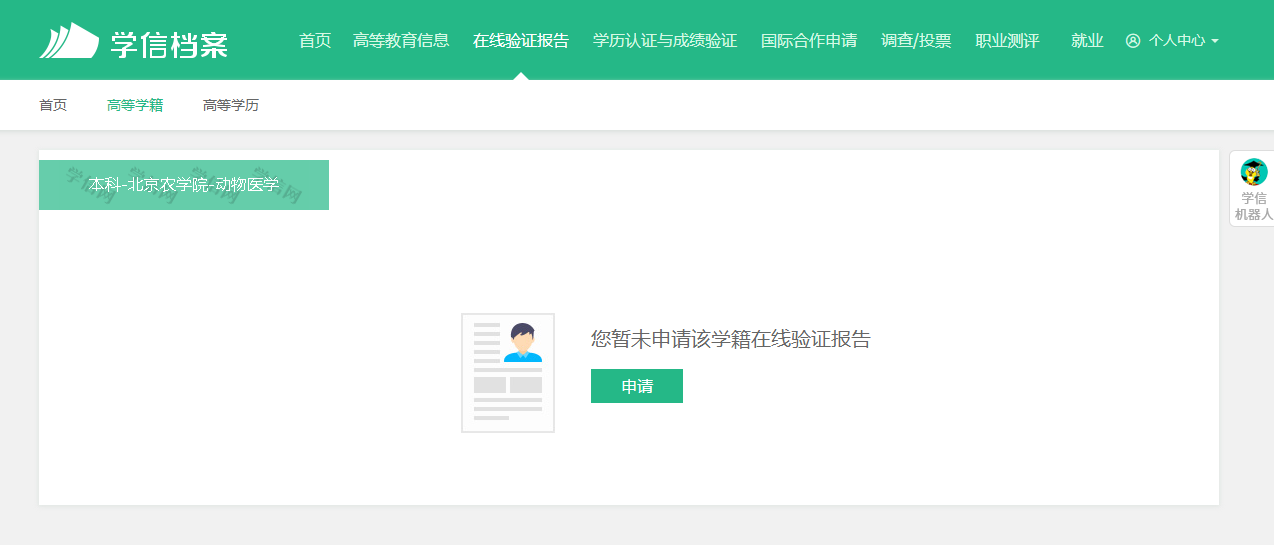This screenshot has width=1274, height=545.
Task: Click 首页 in the sub navigation
Action: [53, 105]
